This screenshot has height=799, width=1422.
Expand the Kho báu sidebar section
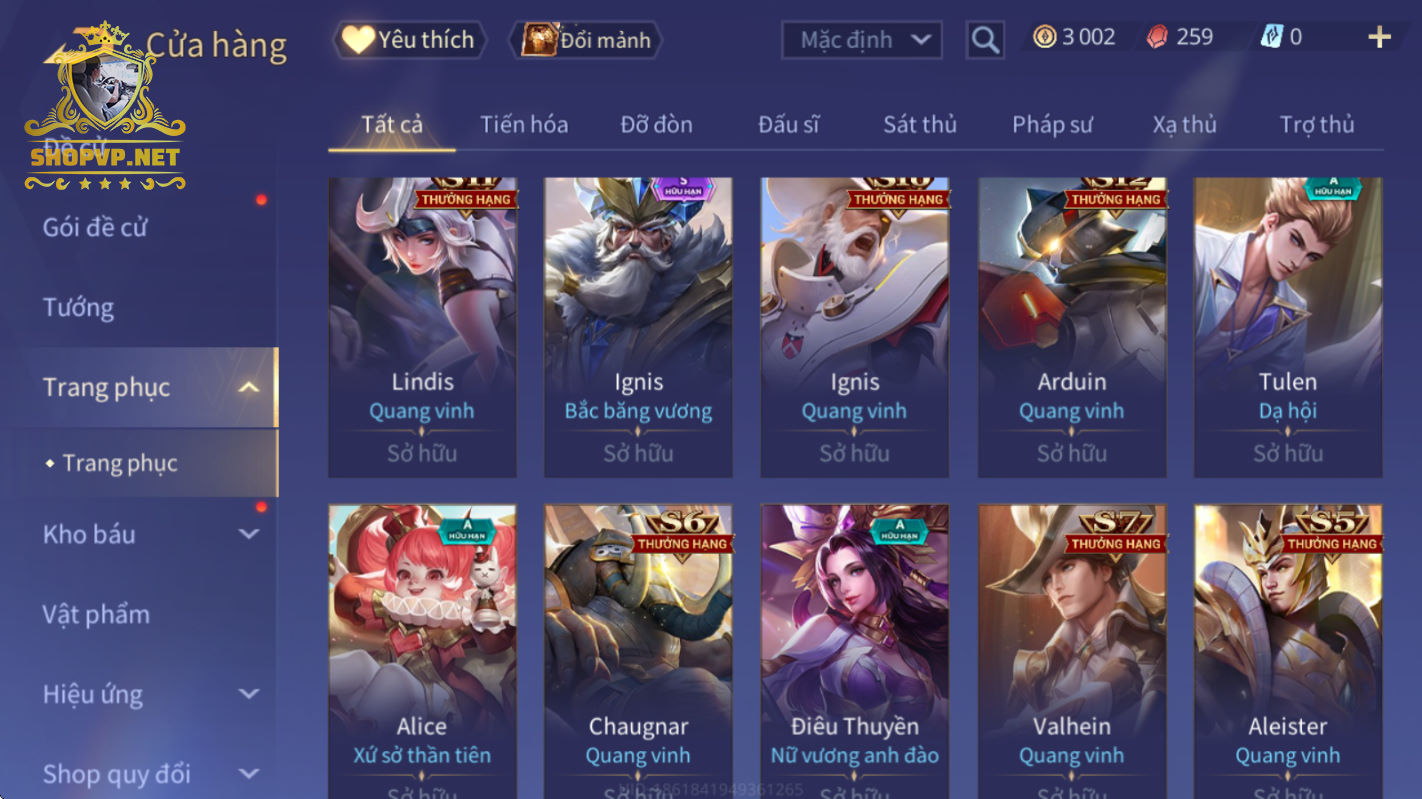pos(249,534)
